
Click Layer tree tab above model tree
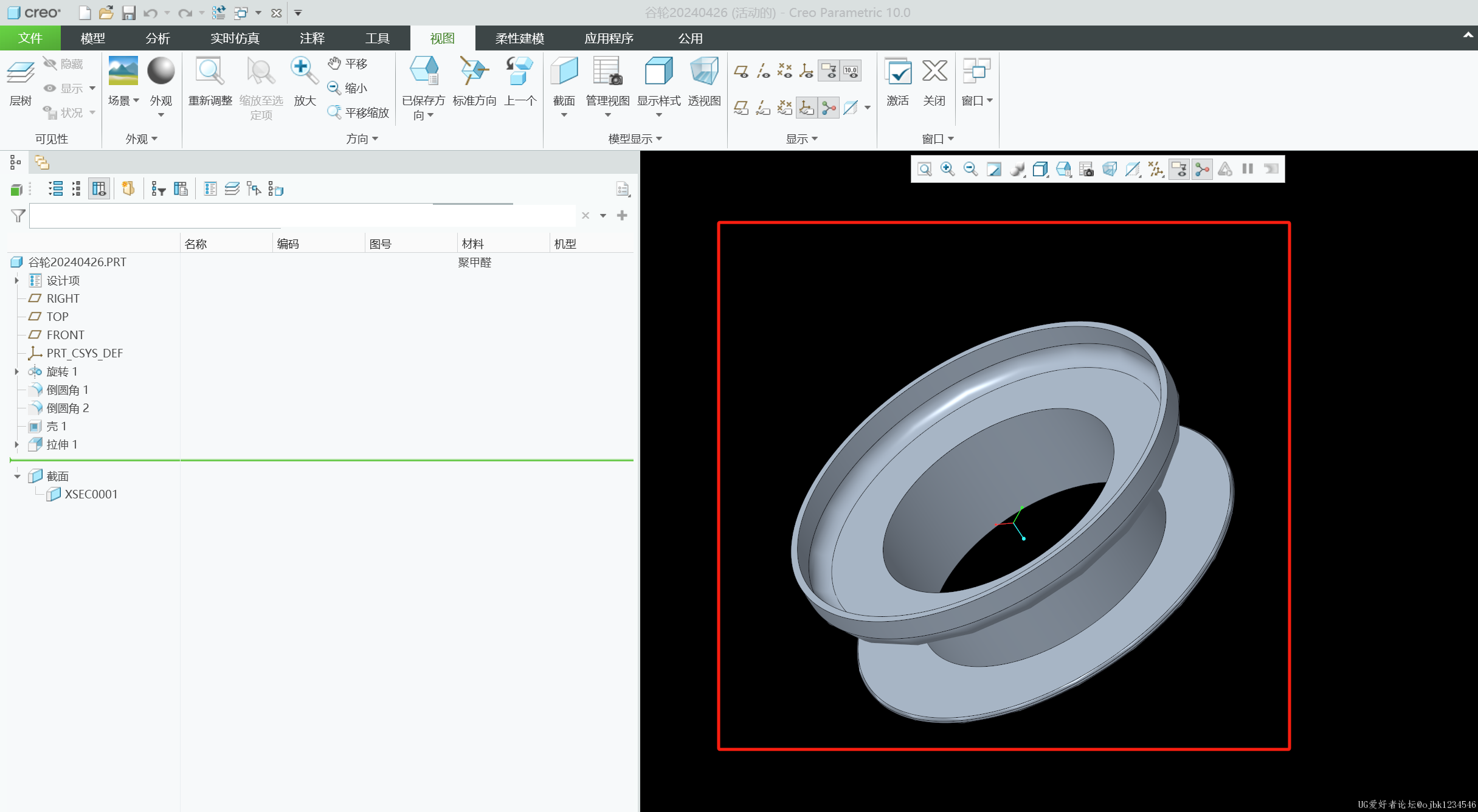42,162
